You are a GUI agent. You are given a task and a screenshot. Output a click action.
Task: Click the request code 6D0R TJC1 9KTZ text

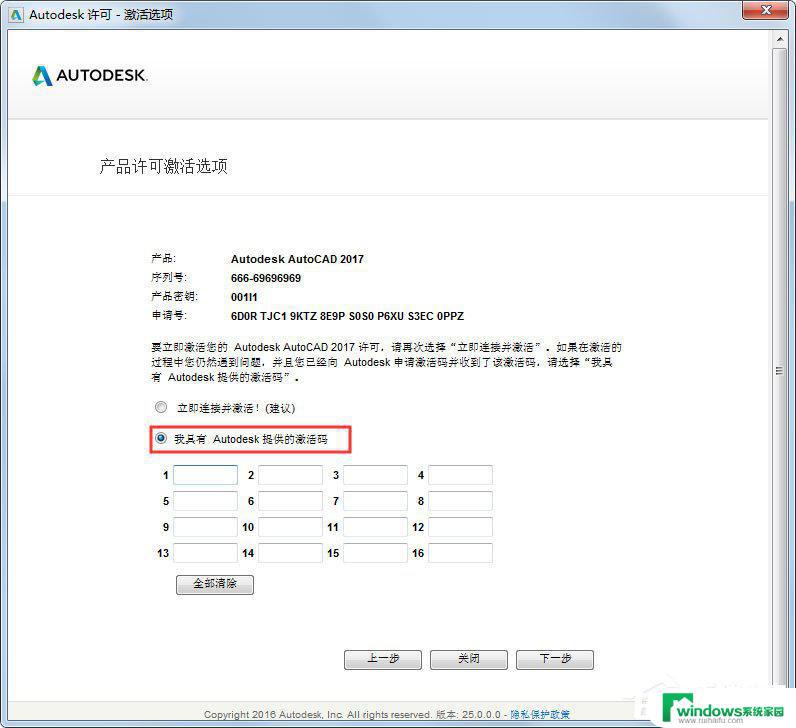point(347,316)
